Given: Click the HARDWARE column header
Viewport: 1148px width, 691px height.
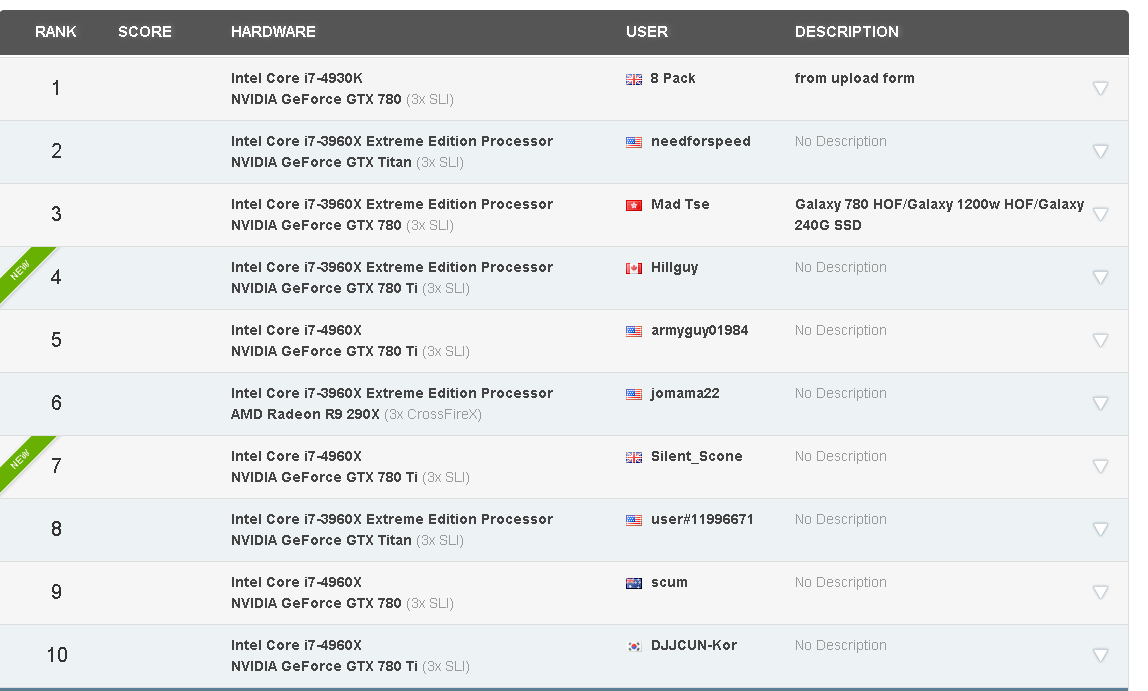Looking at the screenshot, I should point(273,32).
